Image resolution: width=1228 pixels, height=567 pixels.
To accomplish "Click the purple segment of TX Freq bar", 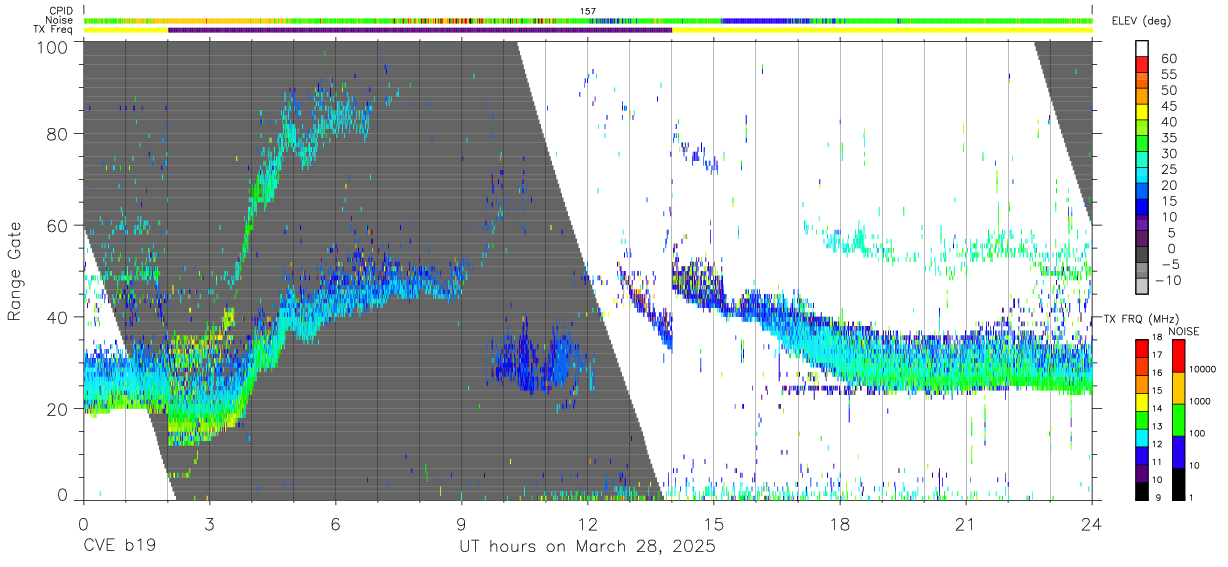I will pos(420,29).
